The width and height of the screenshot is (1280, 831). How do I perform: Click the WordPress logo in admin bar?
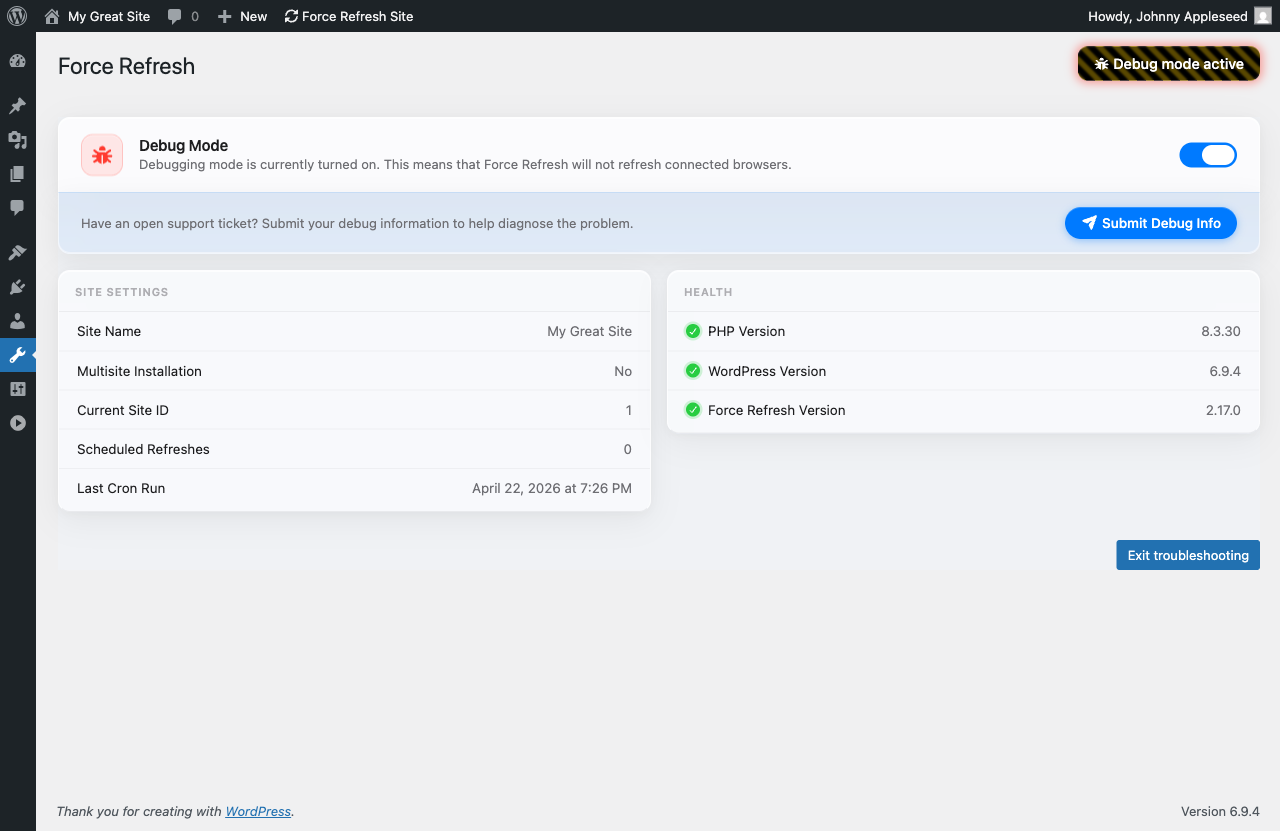[x=17, y=16]
